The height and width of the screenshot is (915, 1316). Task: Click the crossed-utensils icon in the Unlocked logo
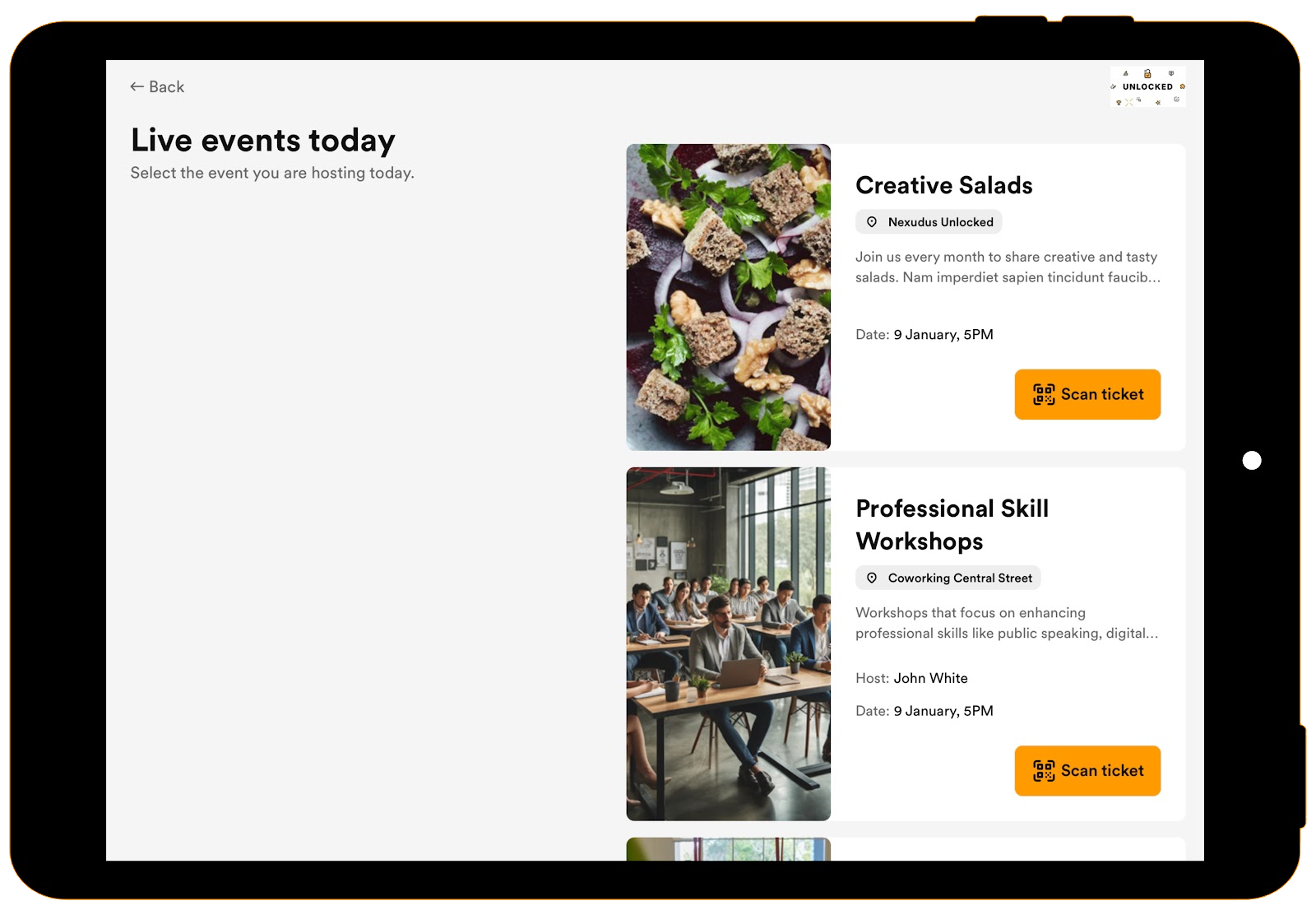coord(1129,102)
